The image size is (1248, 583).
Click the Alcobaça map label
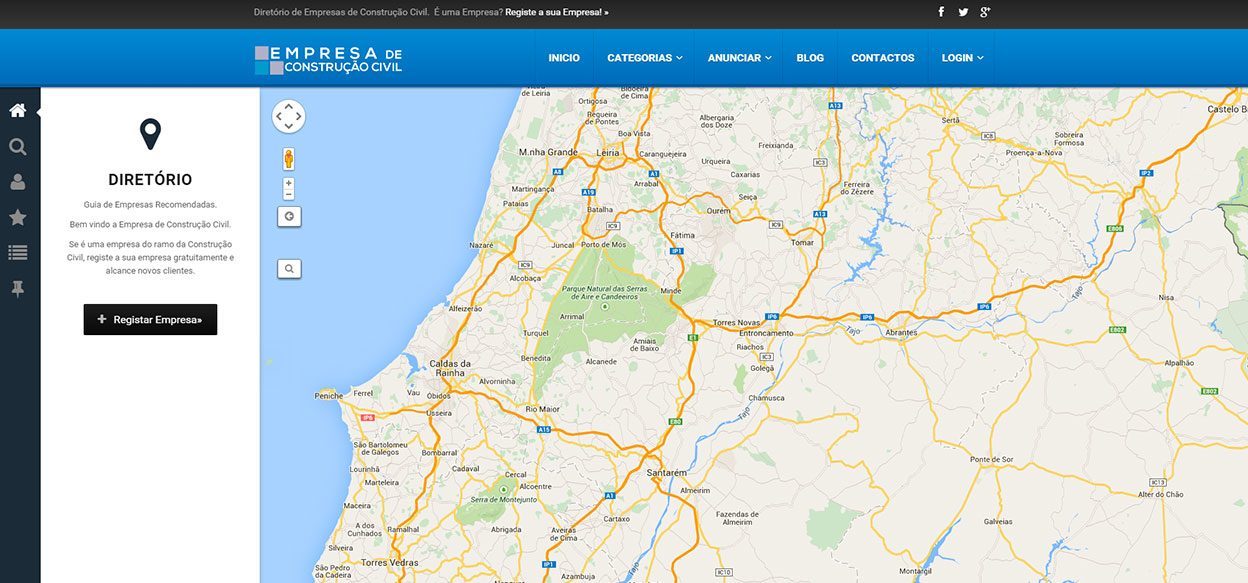coord(525,279)
